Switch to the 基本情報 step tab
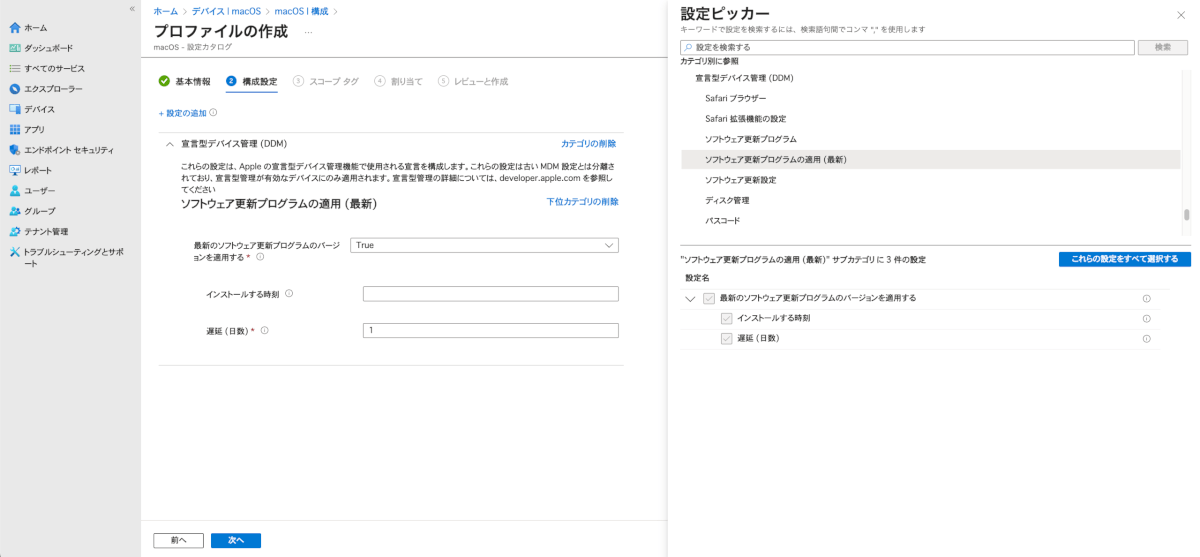Screen dimensions: 1200x557 [x=185, y=81]
